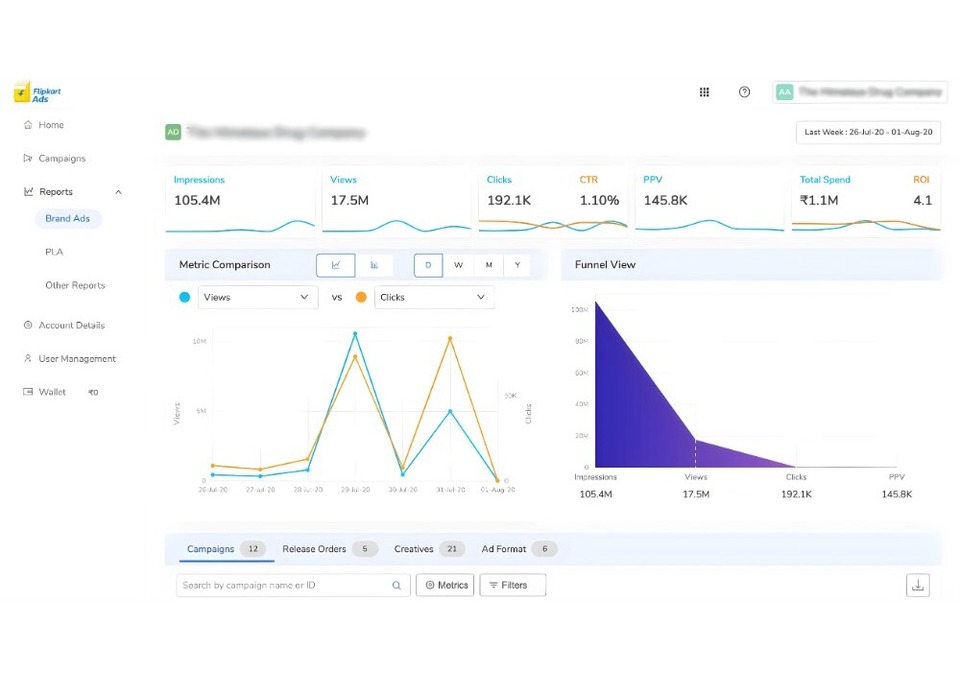
Task: Open the apps grid icon
Action: [704, 92]
